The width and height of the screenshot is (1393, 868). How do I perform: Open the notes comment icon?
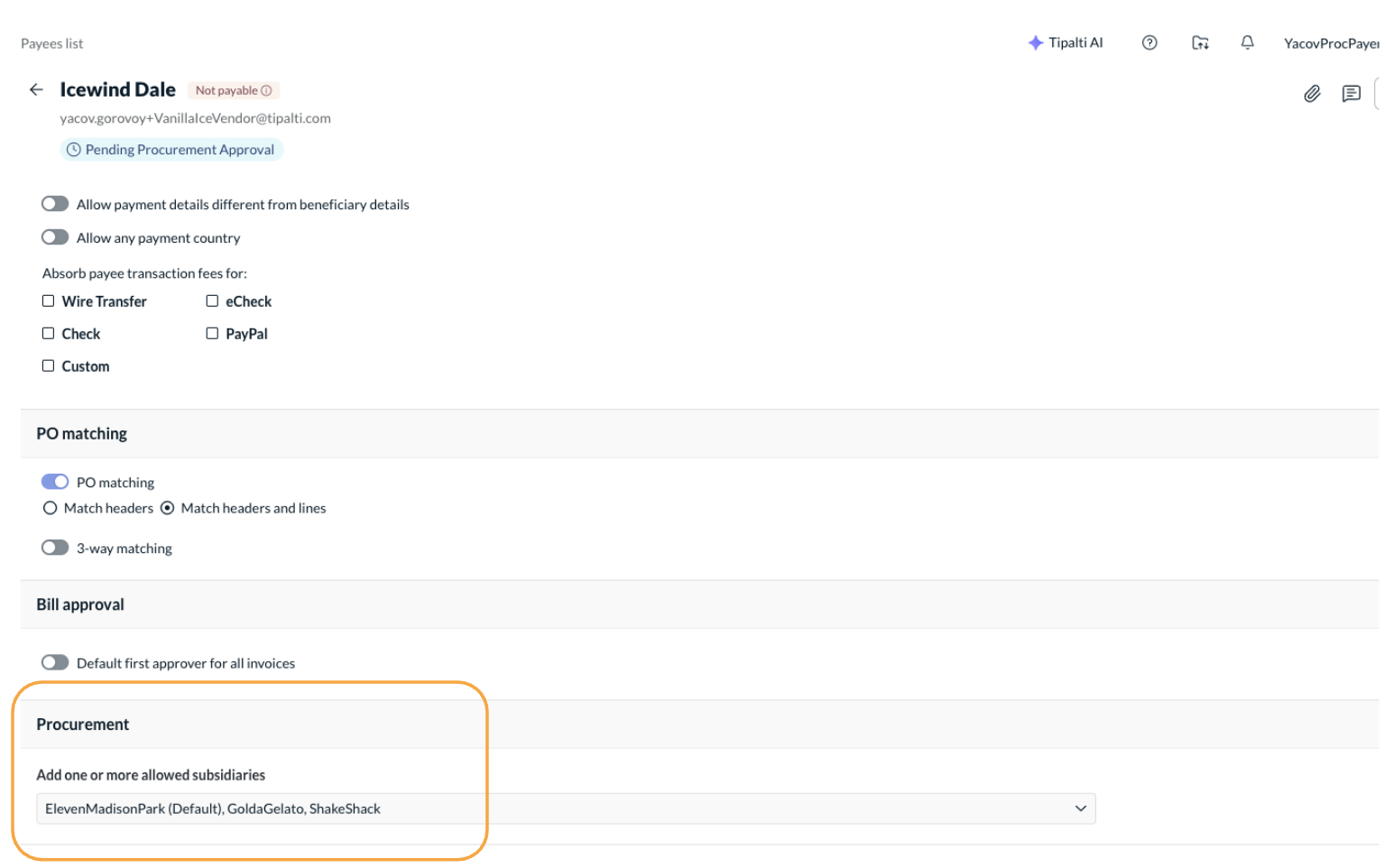point(1351,94)
